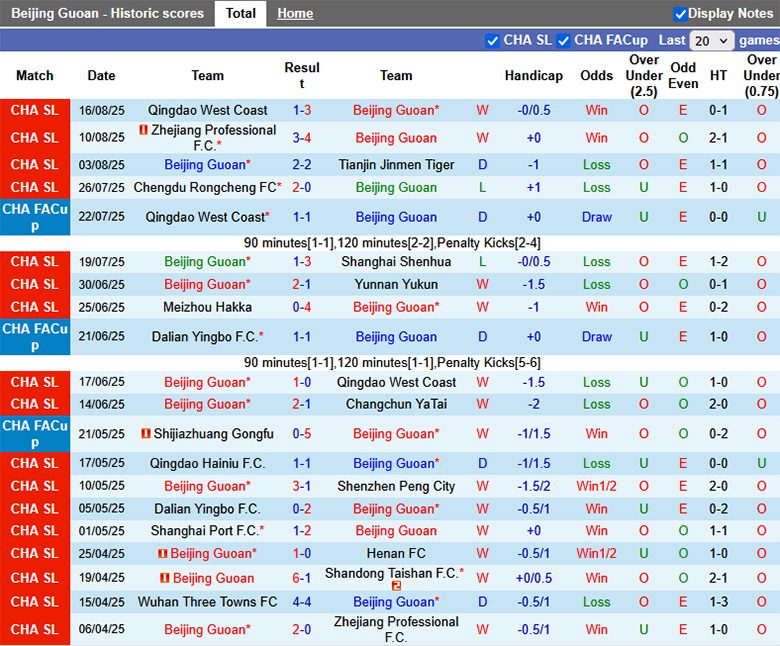Image resolution: width=780 pixels, height=646 pixels.
Task: Open Shanghai Shenhua team link
Action: pyautogui.click(x=396, y=262)
